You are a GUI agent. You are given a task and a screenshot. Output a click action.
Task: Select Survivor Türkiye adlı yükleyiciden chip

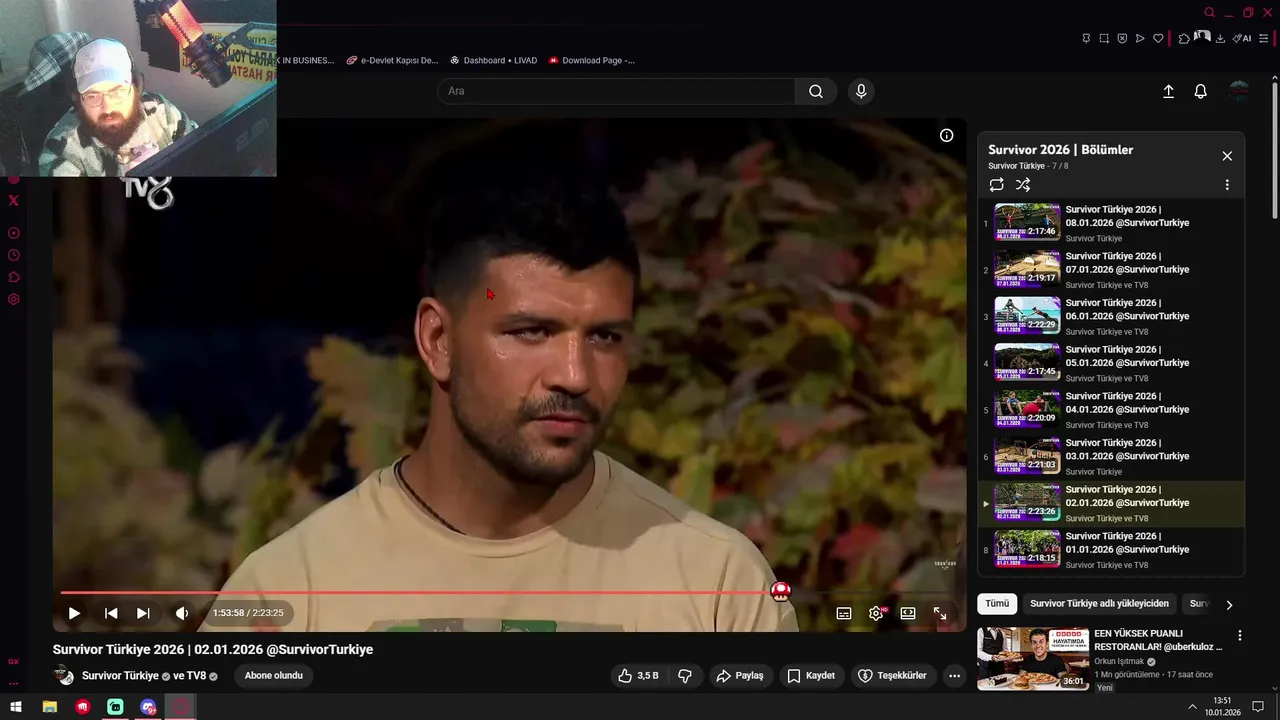click(x=1099, y=604)
